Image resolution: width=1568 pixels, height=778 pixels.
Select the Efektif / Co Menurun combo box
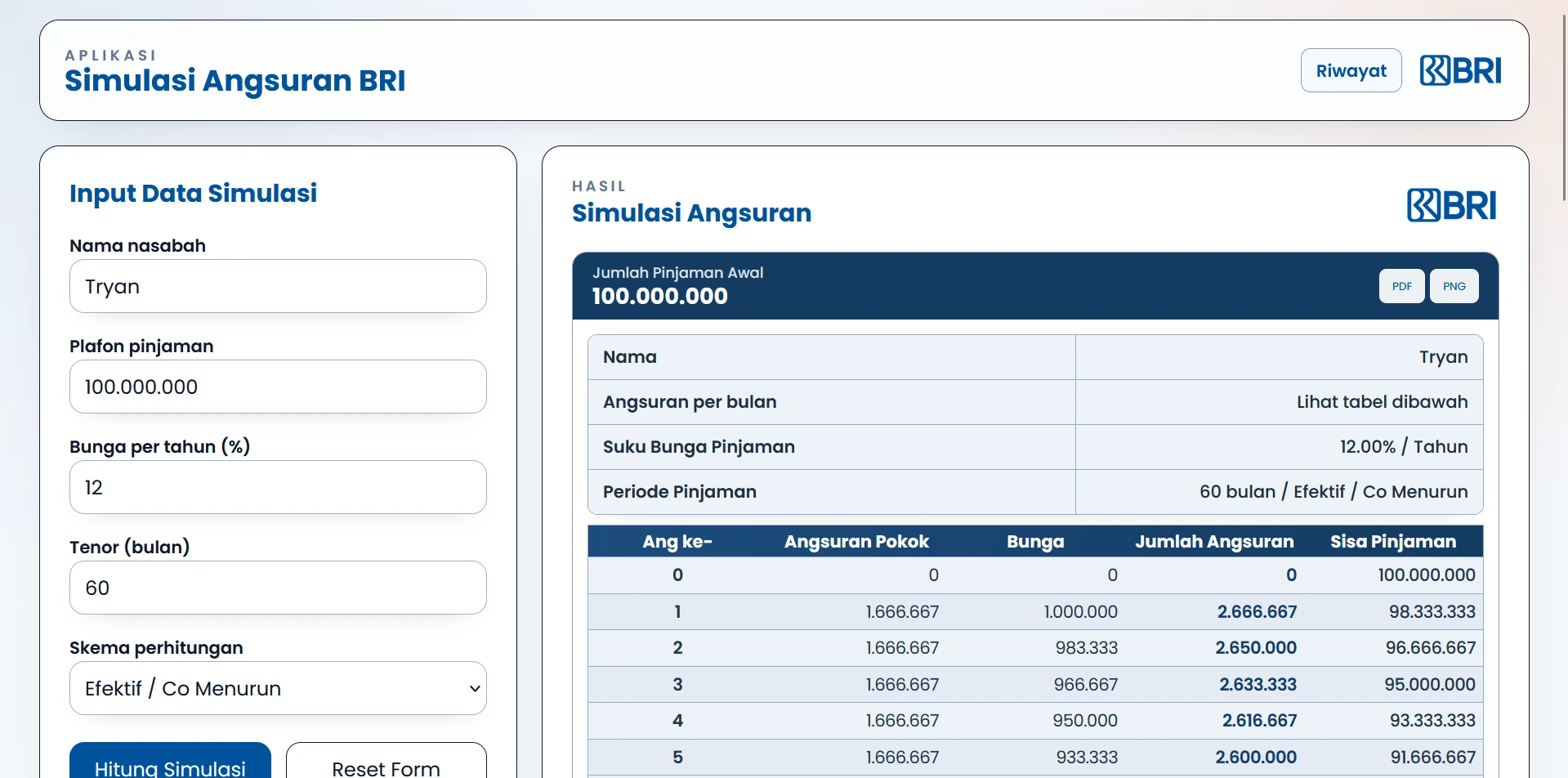278,688
